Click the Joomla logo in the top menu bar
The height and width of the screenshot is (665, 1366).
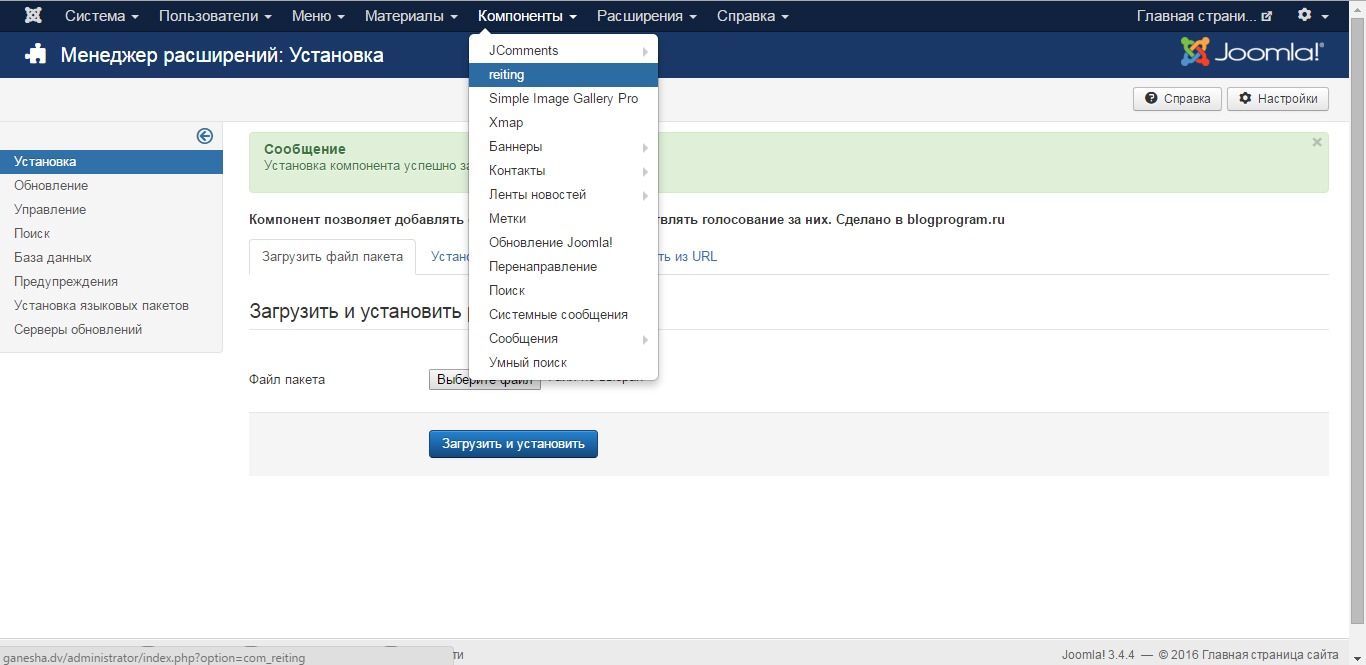coord(33,14)
